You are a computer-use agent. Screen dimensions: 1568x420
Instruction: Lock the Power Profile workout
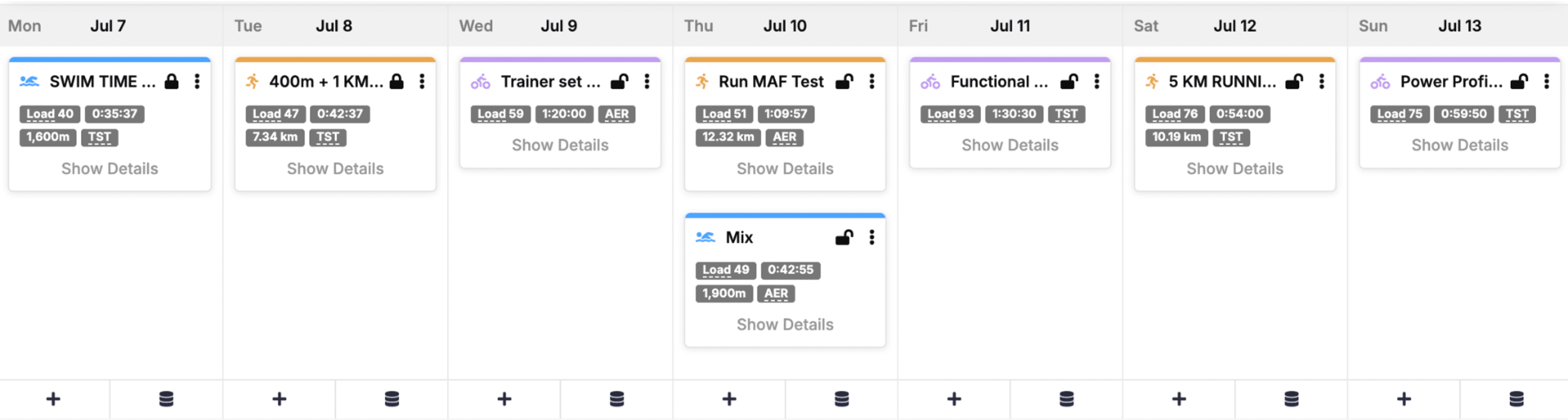(x=1520, y=82)
